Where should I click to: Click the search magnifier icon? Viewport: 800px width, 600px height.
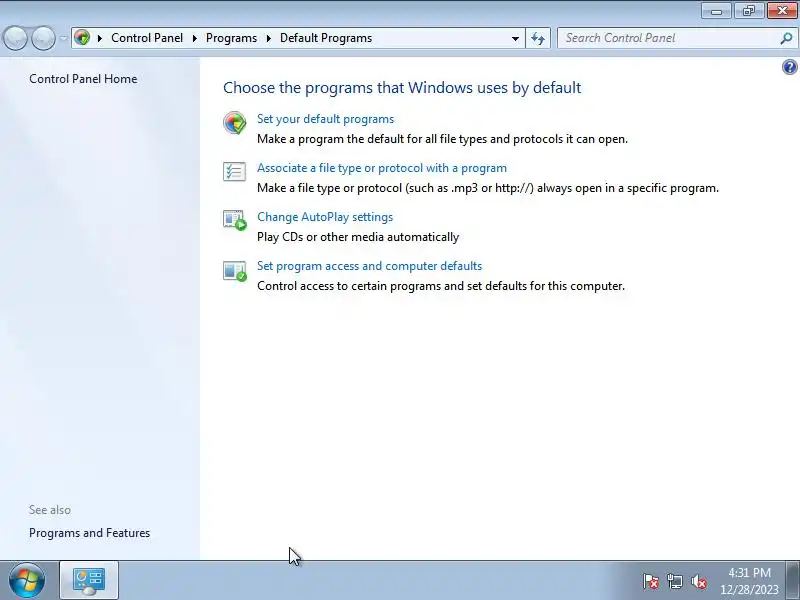(x=786, y=38)
